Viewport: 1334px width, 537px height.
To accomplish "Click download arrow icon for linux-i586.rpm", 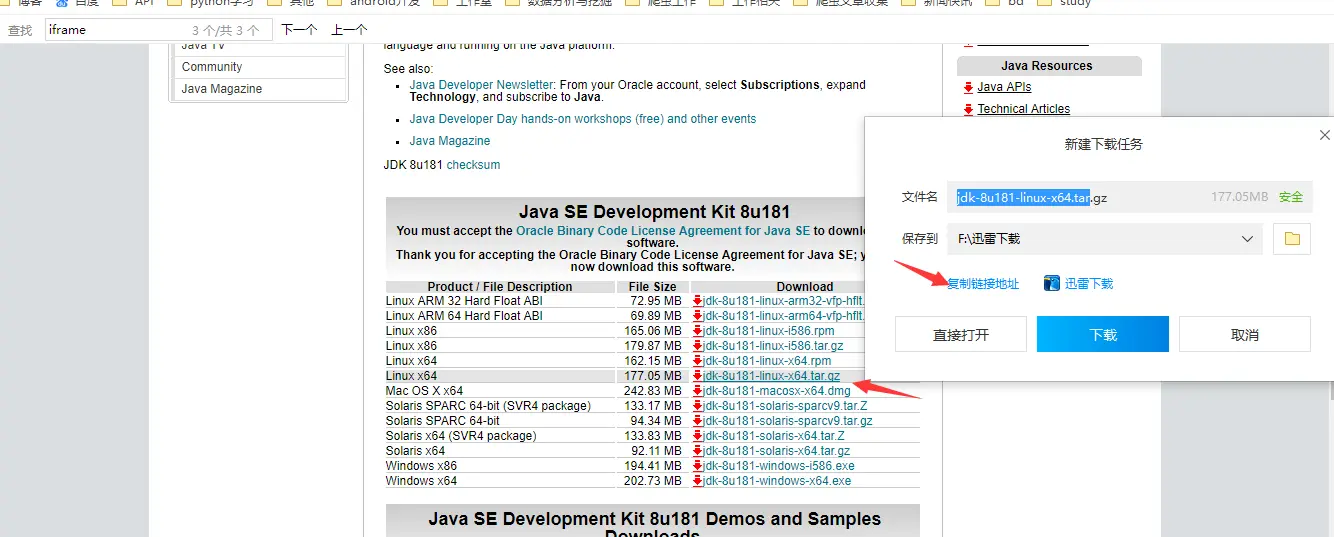I will (697, 331).
